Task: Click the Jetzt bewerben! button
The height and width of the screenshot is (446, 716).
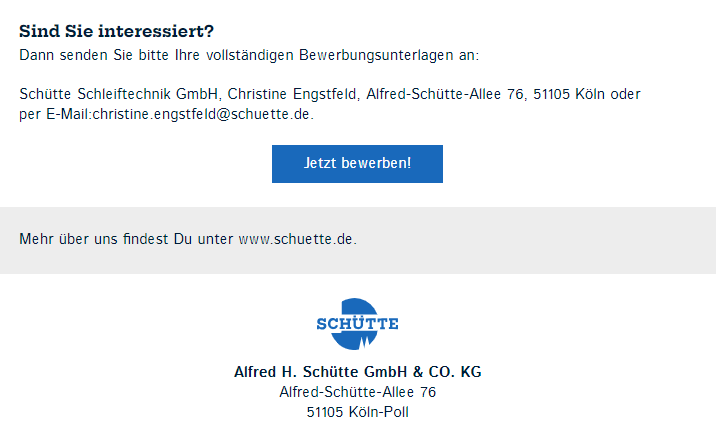Action: pos(357,164)
